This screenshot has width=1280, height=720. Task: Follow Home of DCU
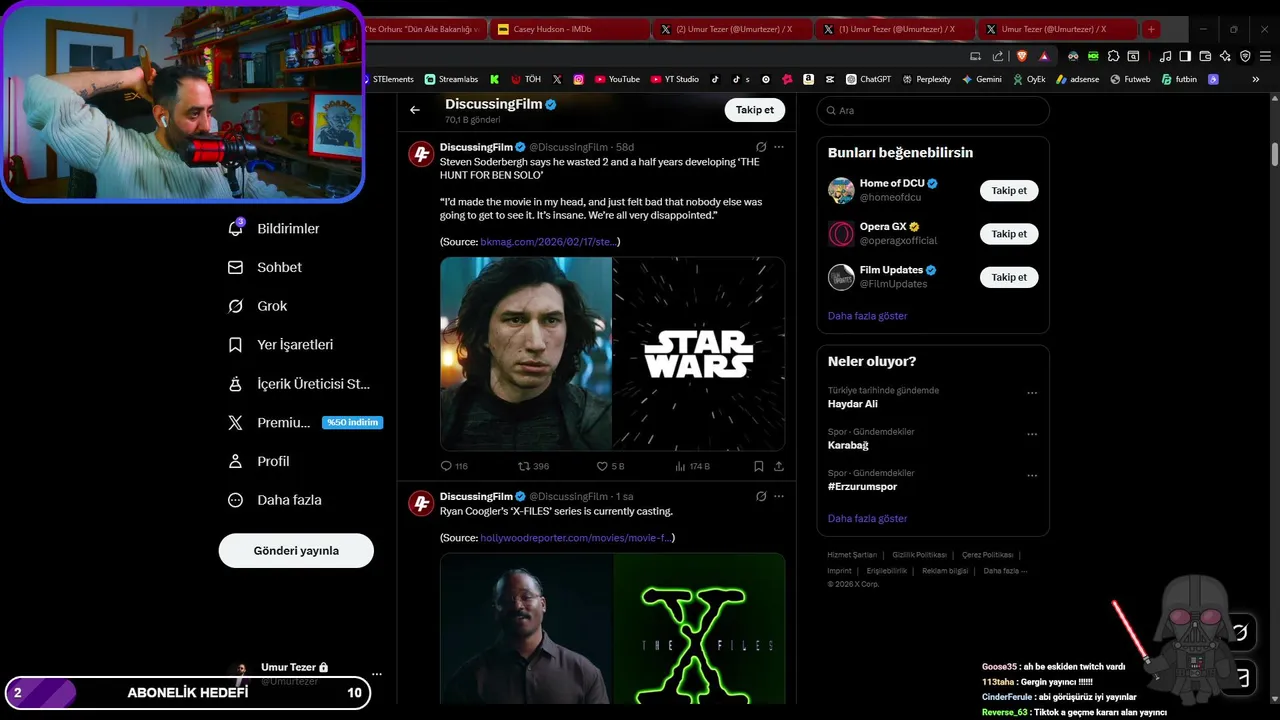[1009, 190]
